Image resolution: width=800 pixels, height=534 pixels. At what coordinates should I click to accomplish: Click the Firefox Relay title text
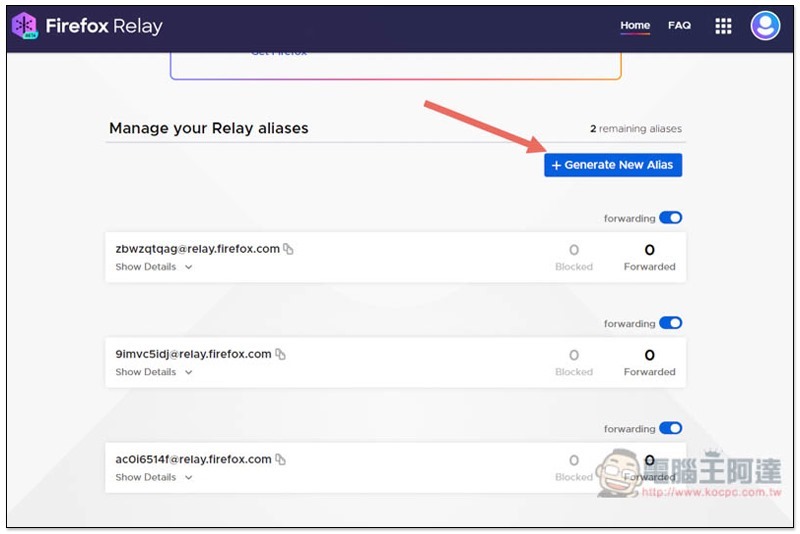[104, 26]
